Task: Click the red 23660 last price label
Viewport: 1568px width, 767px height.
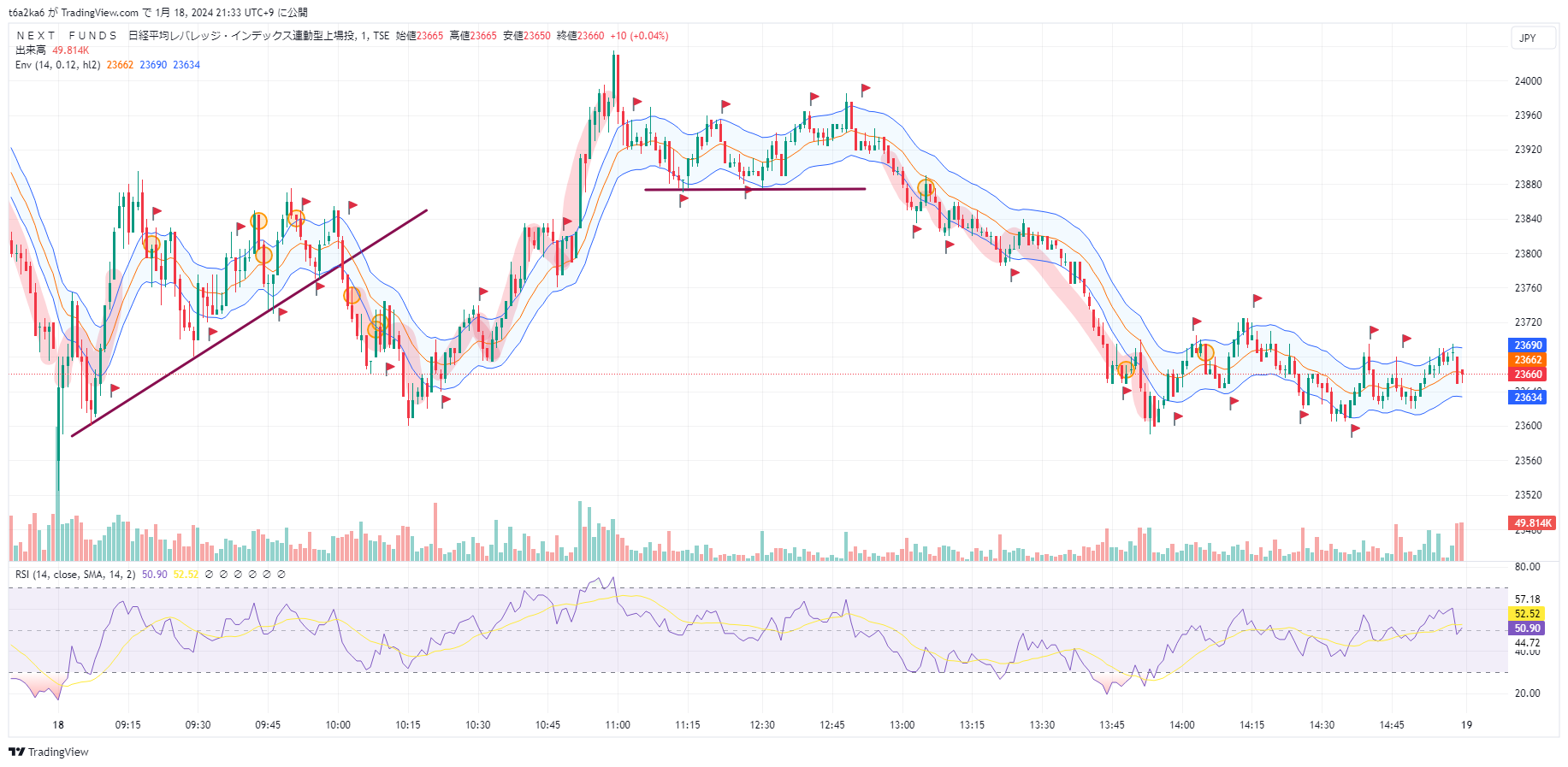Action: [1528, 375]
